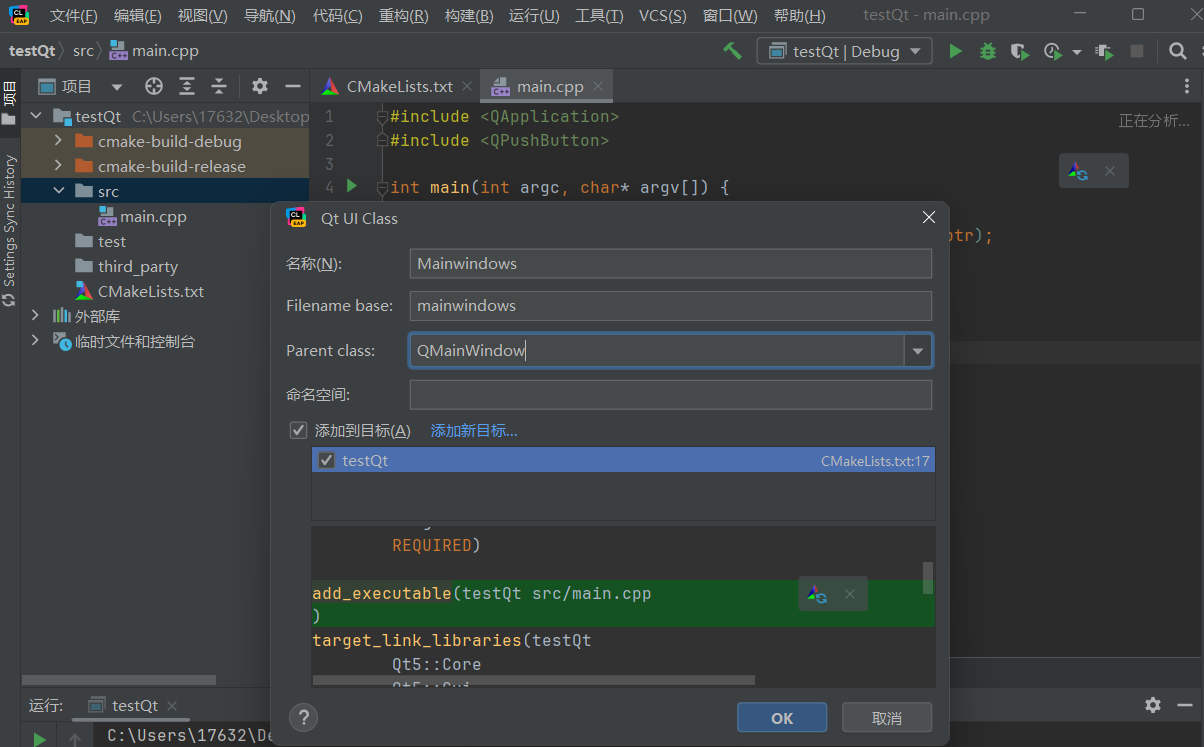Click Collapse All icon in project panel
The height and width of the screenshot is (747, 1204).
pos(219,86)
